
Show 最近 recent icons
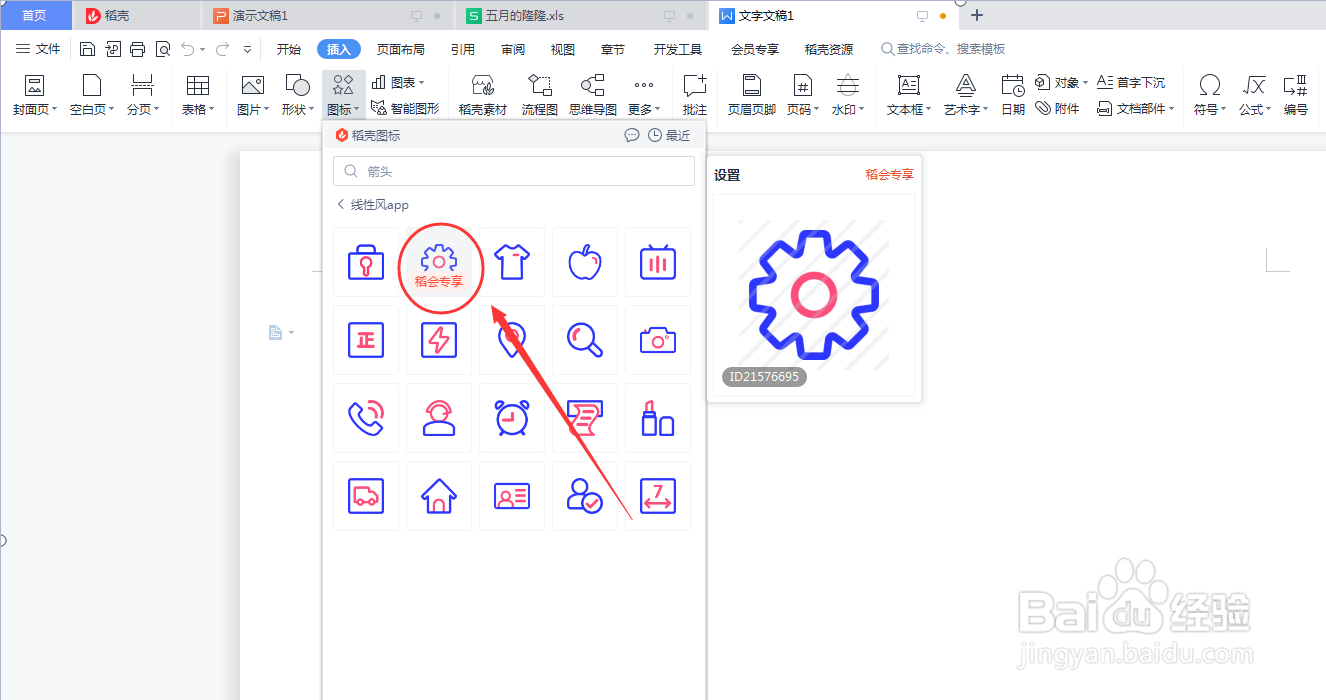669,135
